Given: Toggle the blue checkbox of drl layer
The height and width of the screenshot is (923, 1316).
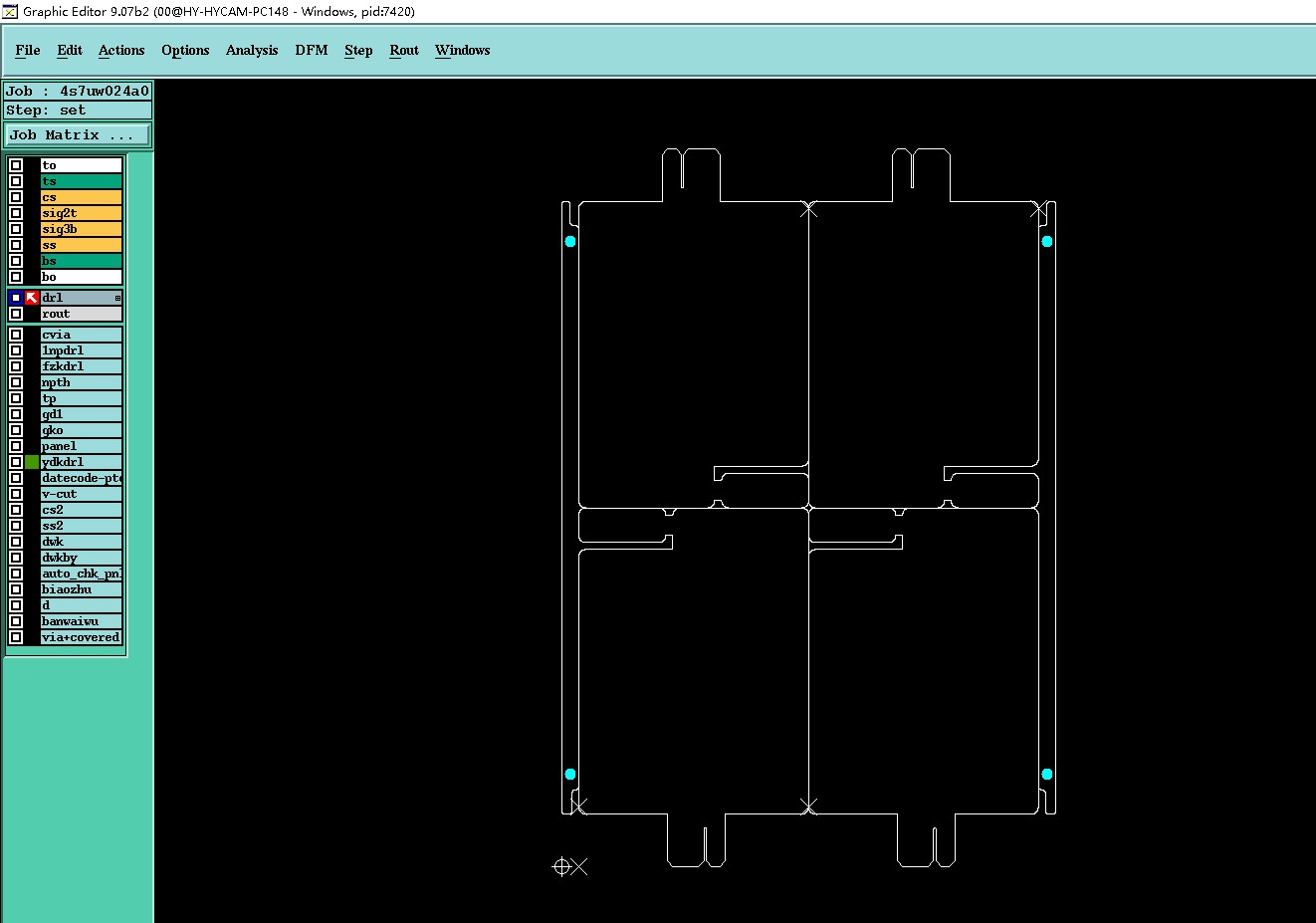Looking at the screenshot, I should [16, 298].
